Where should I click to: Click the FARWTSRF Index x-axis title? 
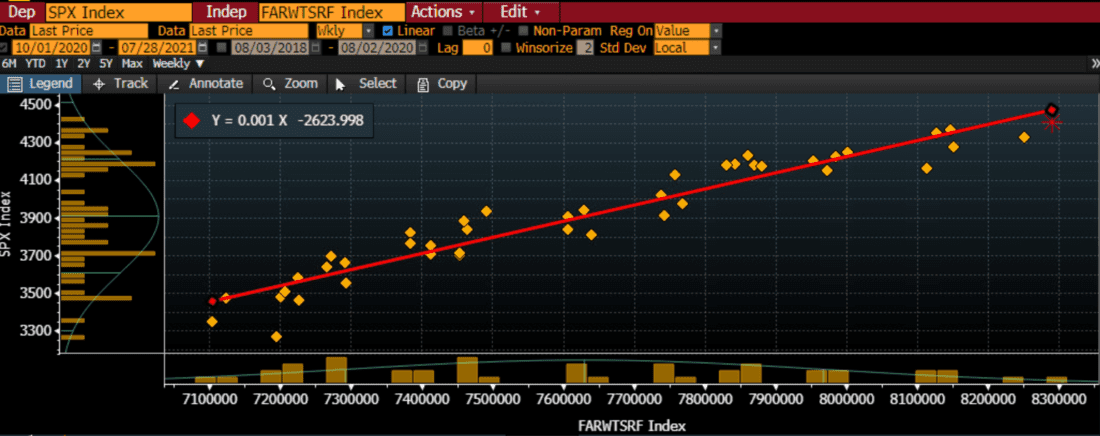(631, 425)
